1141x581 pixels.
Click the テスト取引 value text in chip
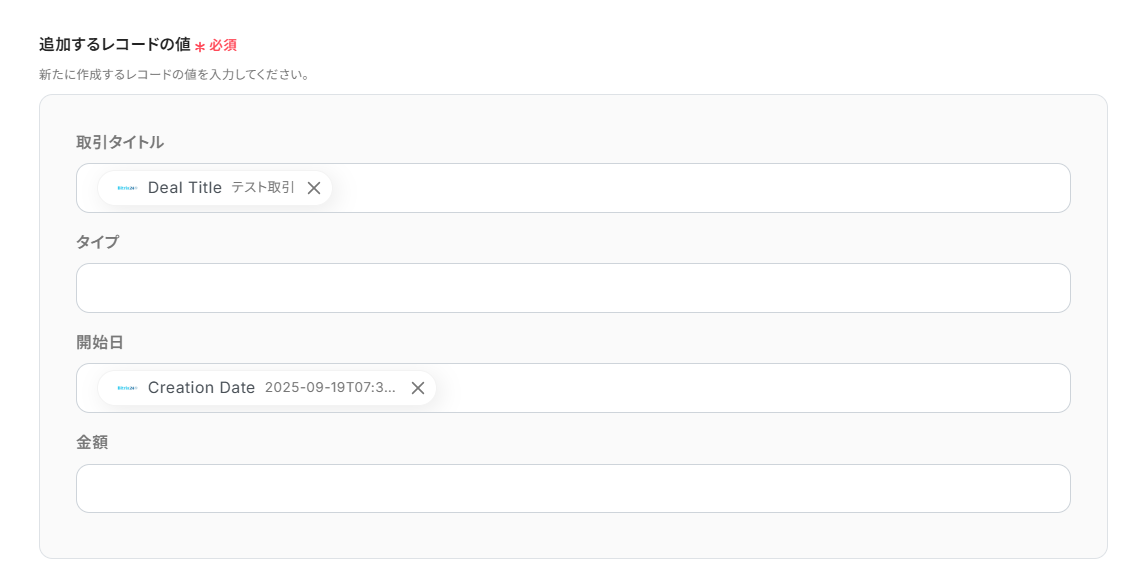pos(263,188)
